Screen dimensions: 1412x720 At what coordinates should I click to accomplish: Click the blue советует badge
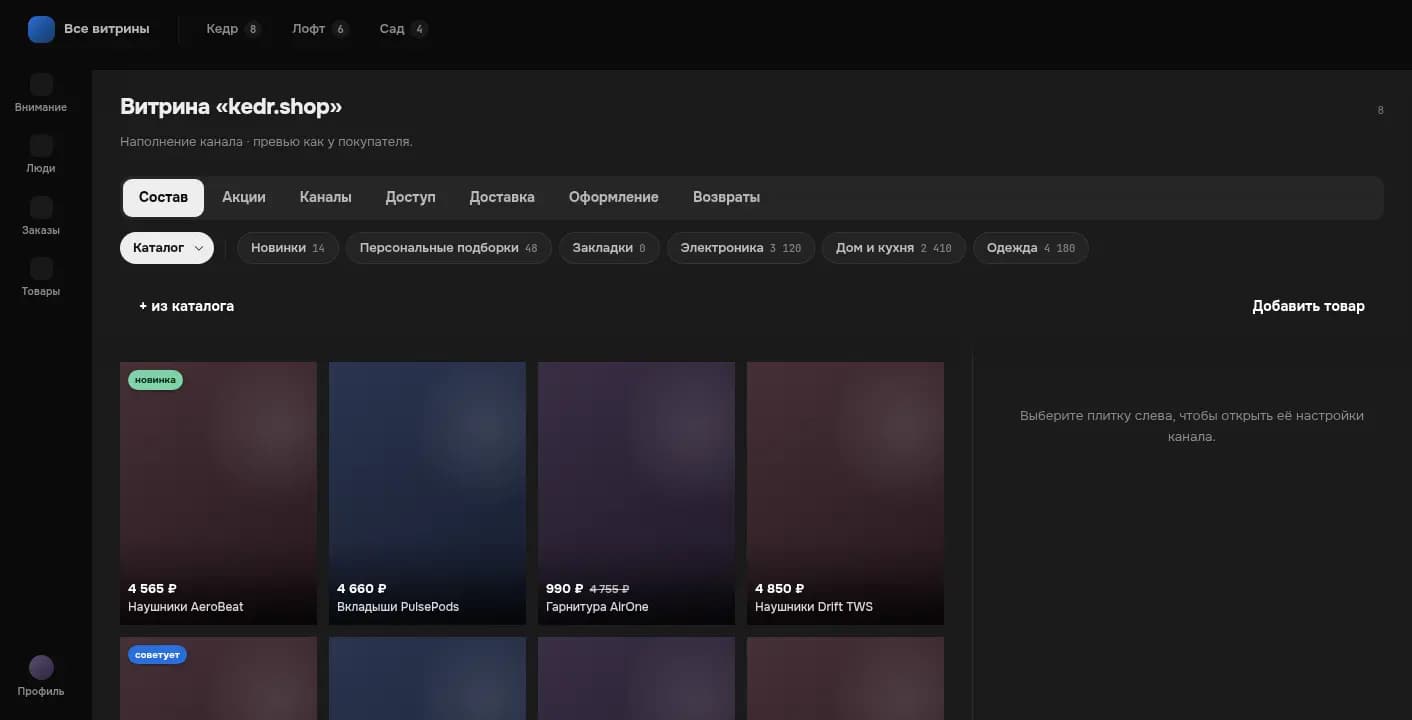pos(157,655)
